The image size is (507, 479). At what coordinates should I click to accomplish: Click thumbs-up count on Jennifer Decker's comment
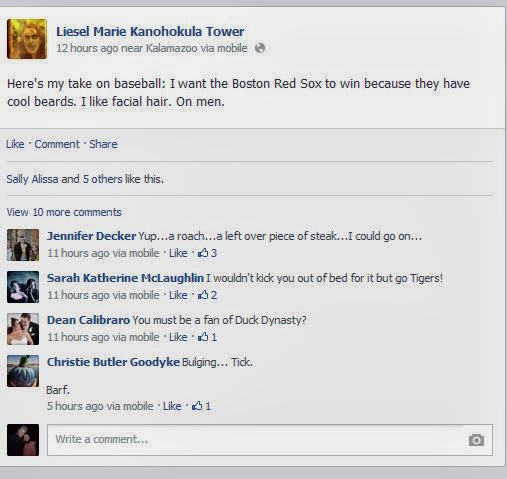207,253
